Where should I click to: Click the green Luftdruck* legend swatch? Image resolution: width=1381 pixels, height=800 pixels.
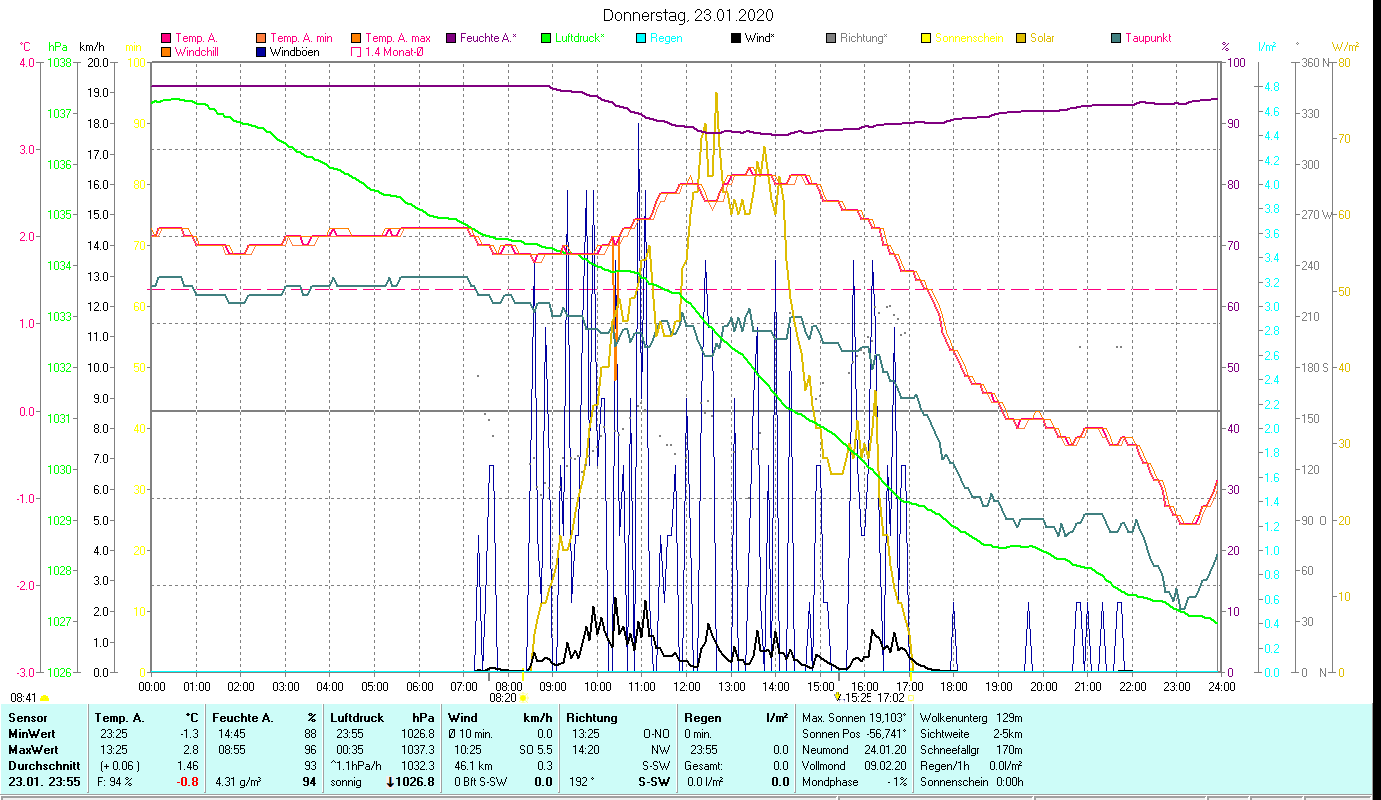coord(546,38)
